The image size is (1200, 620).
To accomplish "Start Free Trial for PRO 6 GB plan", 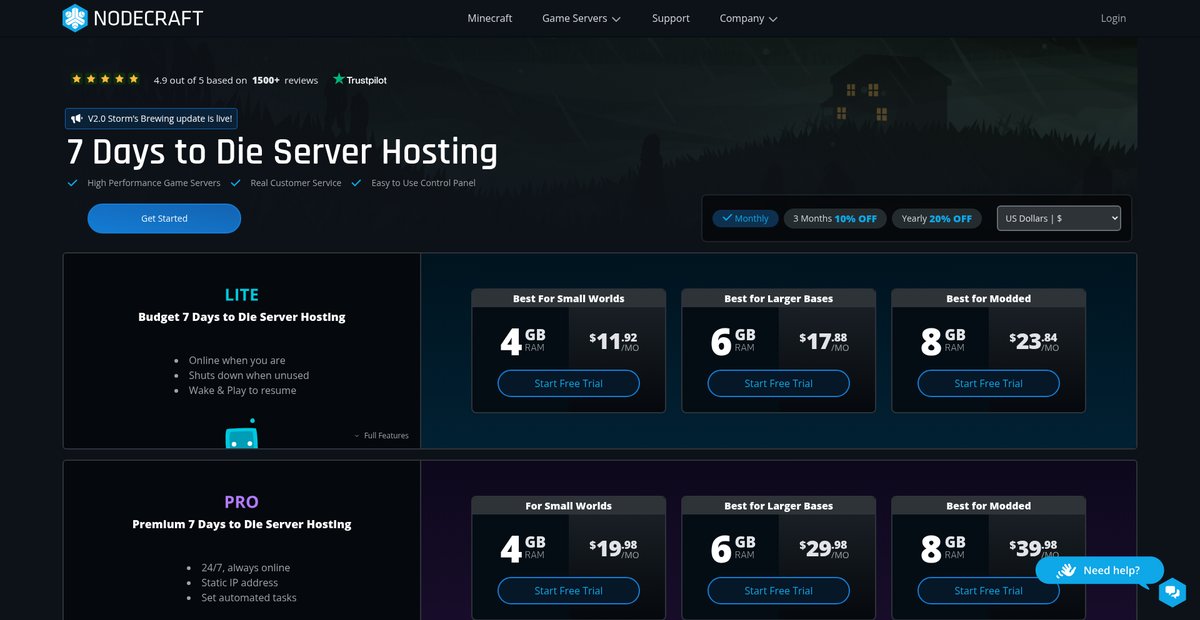I will [779, 591].
